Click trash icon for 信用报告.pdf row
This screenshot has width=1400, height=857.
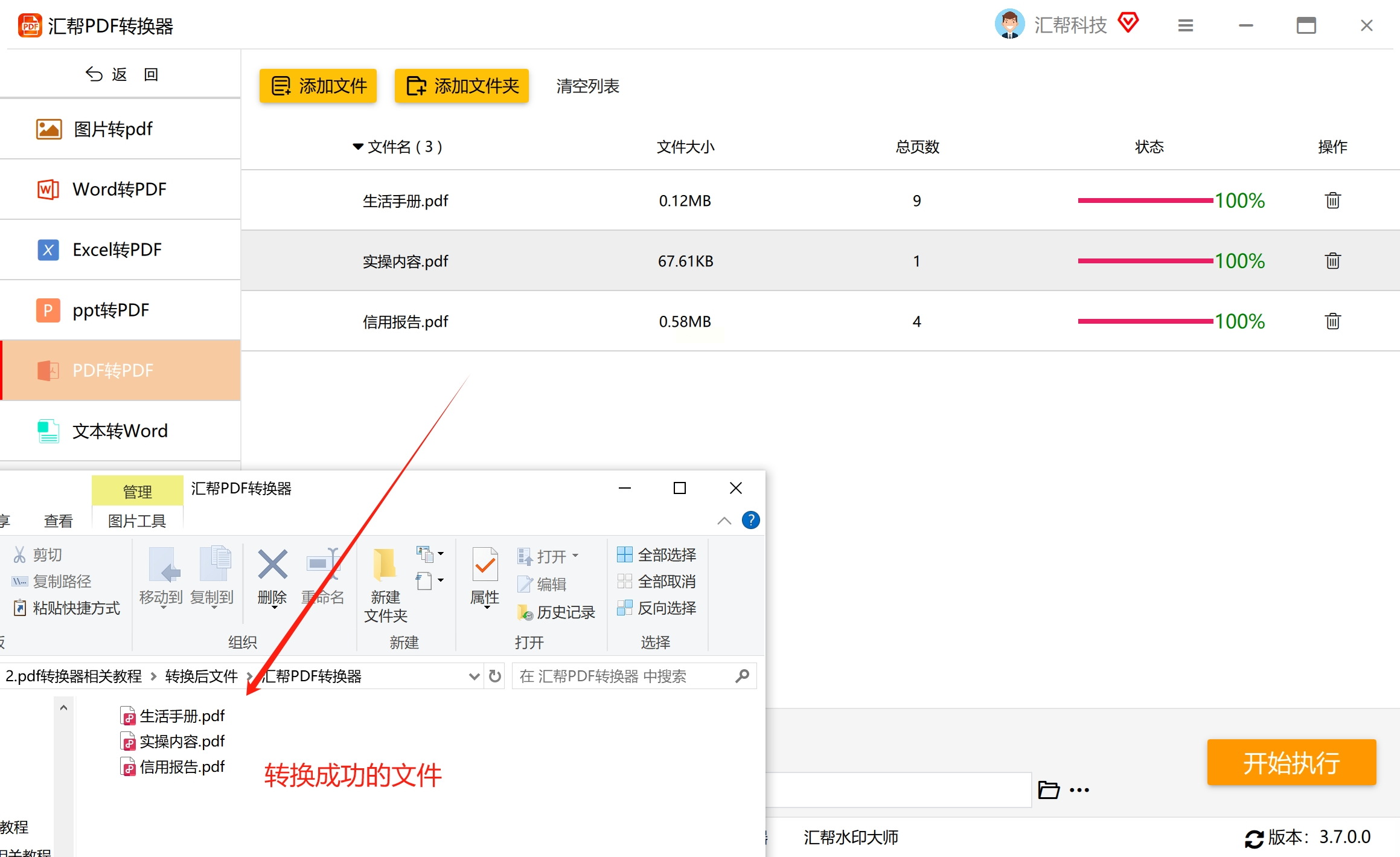[x=1332, y=321]
